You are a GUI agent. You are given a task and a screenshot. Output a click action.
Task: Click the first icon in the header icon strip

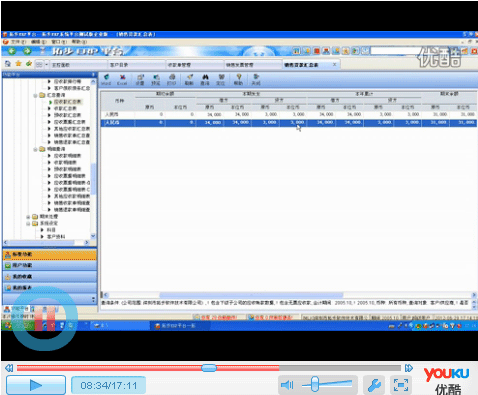[296, 51]
